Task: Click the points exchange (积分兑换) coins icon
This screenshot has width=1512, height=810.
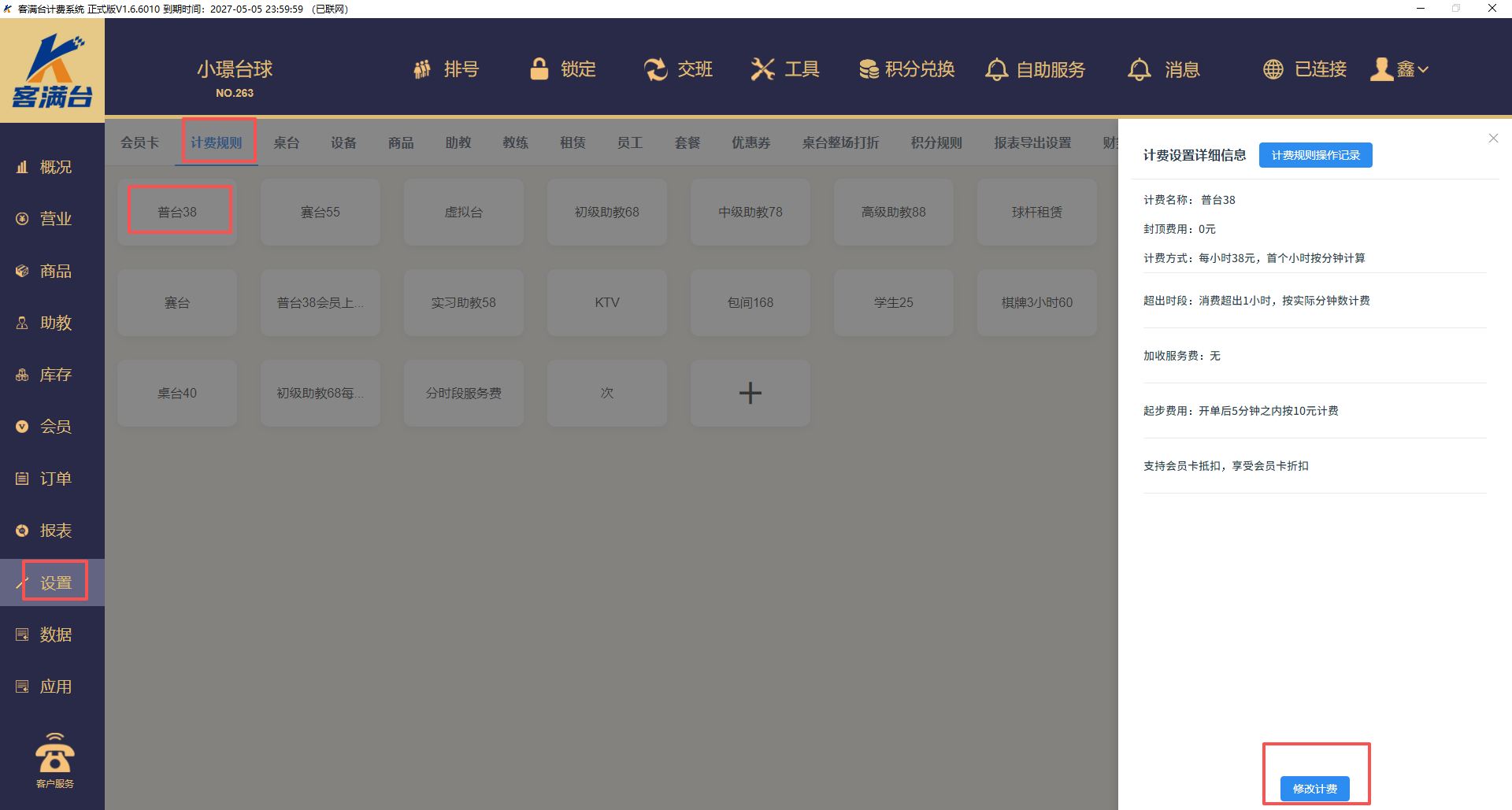Action: (869, 69)
